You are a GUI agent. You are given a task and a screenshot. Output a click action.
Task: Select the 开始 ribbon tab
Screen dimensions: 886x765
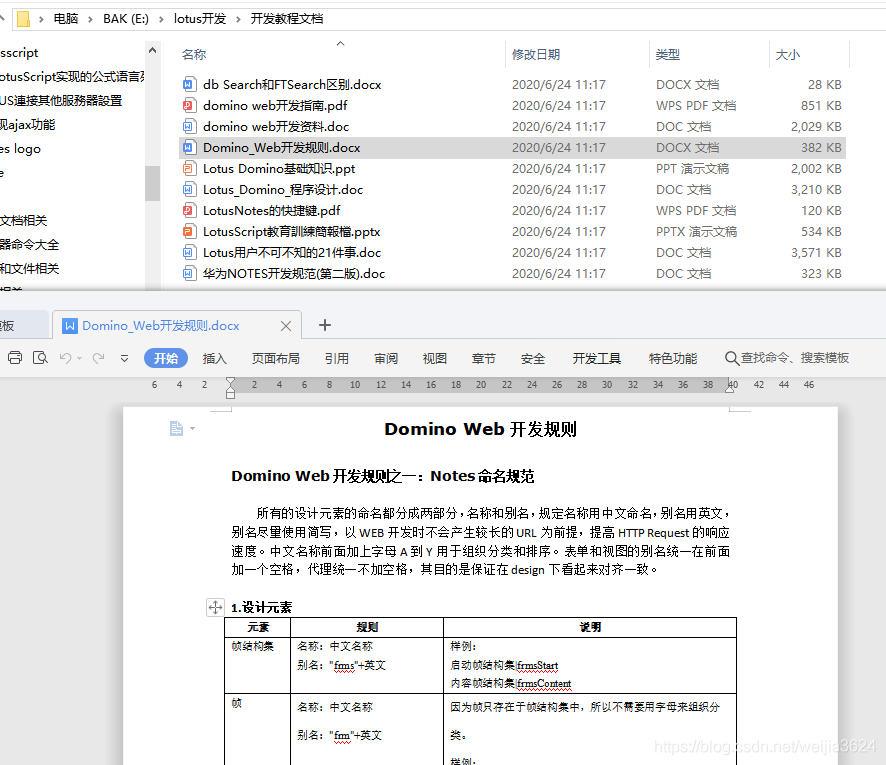(166, 358)
